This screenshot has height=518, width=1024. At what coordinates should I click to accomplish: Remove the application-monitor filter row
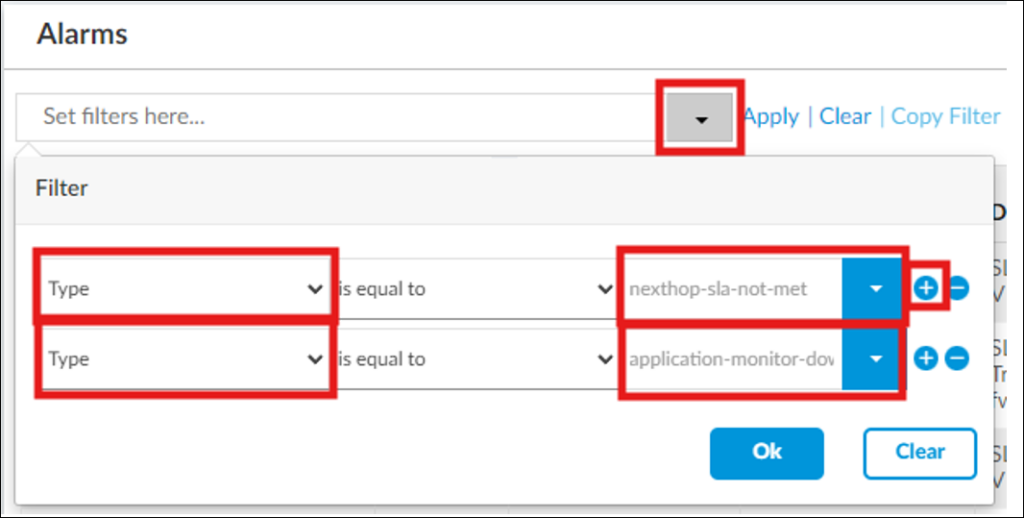[957, 358]
